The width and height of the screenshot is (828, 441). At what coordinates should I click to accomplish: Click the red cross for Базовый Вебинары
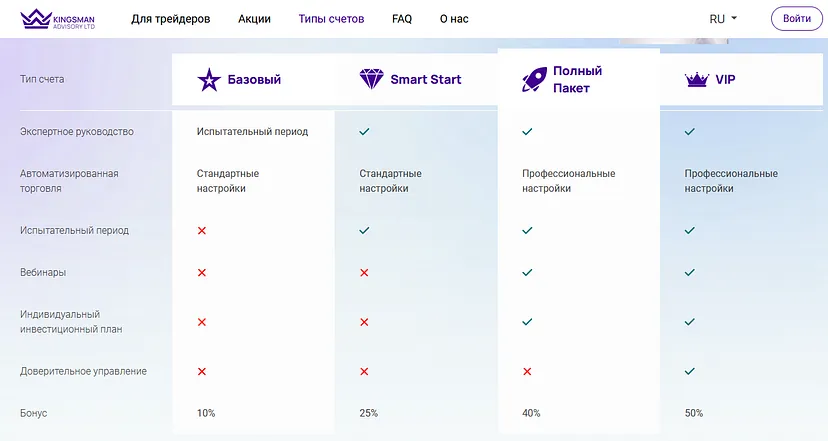(x=202, y=273)
